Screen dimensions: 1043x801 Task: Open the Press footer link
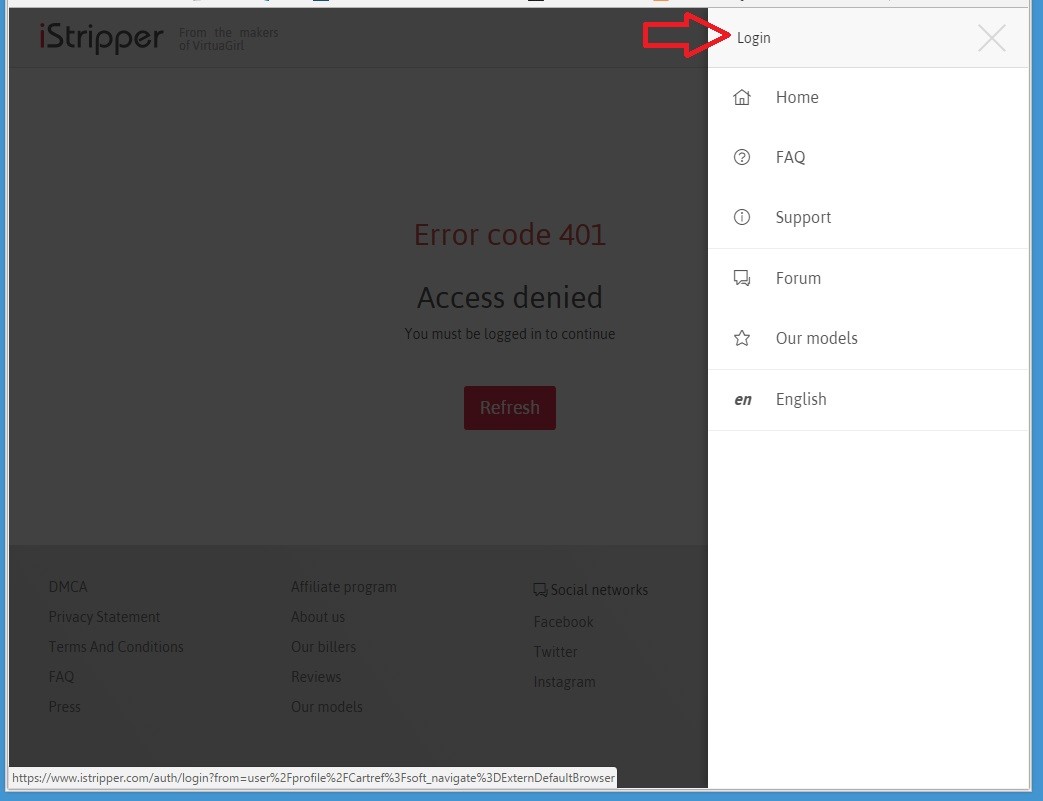tap(65, 707)
